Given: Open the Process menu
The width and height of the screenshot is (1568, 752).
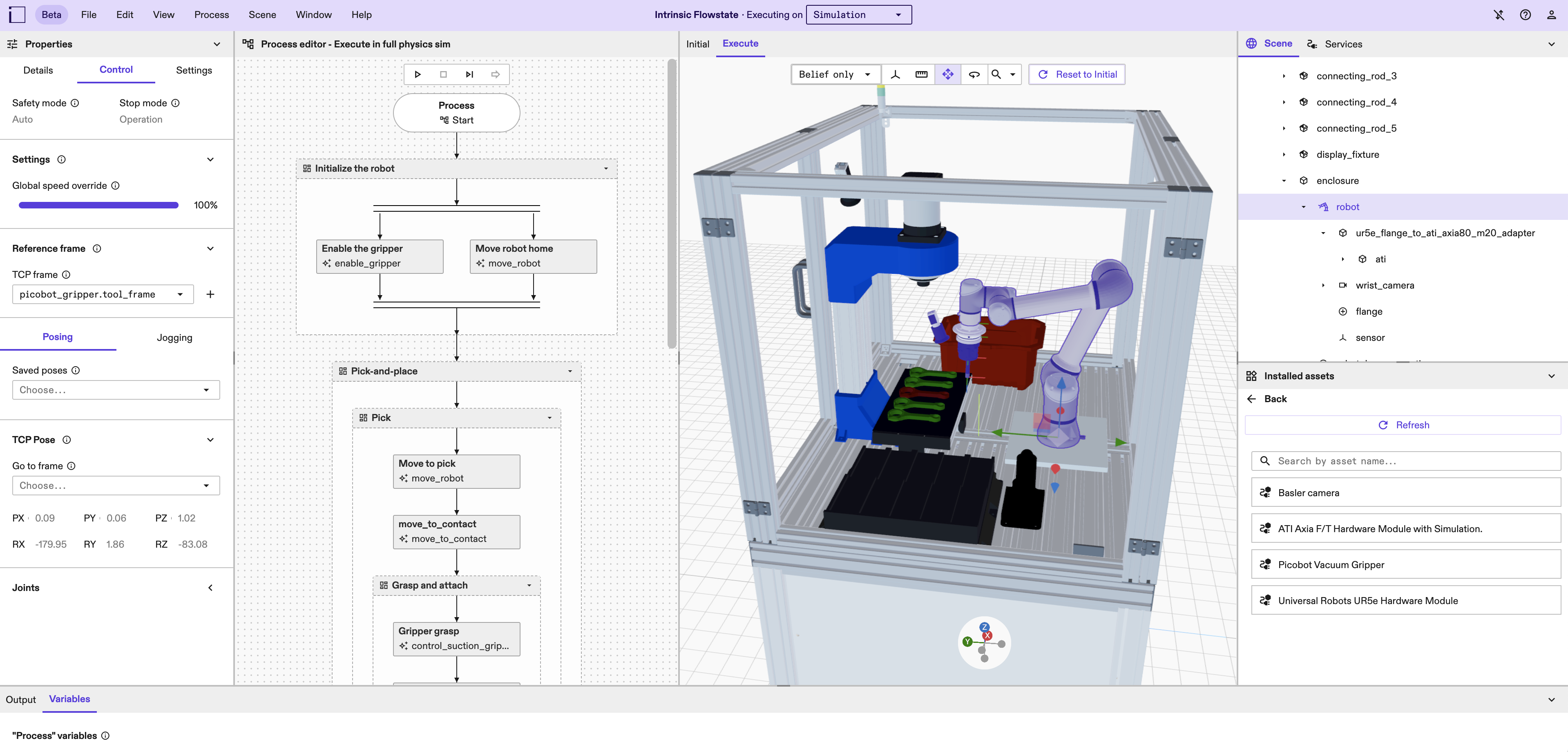Looking at the screenshot, I should (x=211, y=15).
